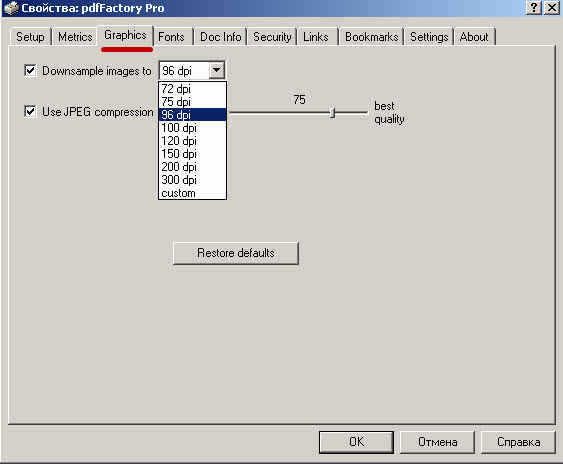563x464 pixels.
Task: Click the pdfFactory Pro title bar icon
Action: (x=11, y=8)
